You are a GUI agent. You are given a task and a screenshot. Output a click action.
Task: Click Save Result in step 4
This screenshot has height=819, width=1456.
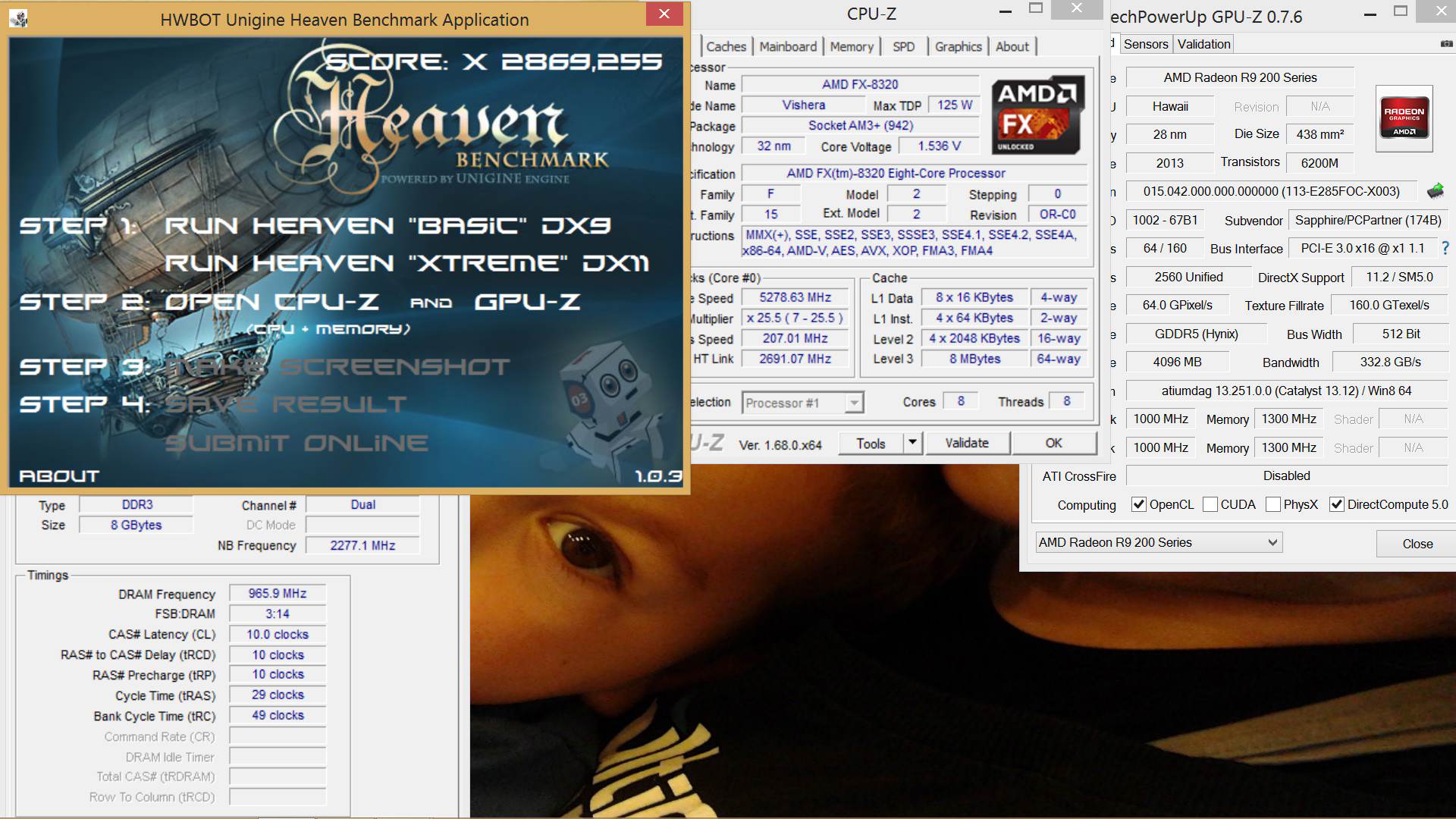285,404
